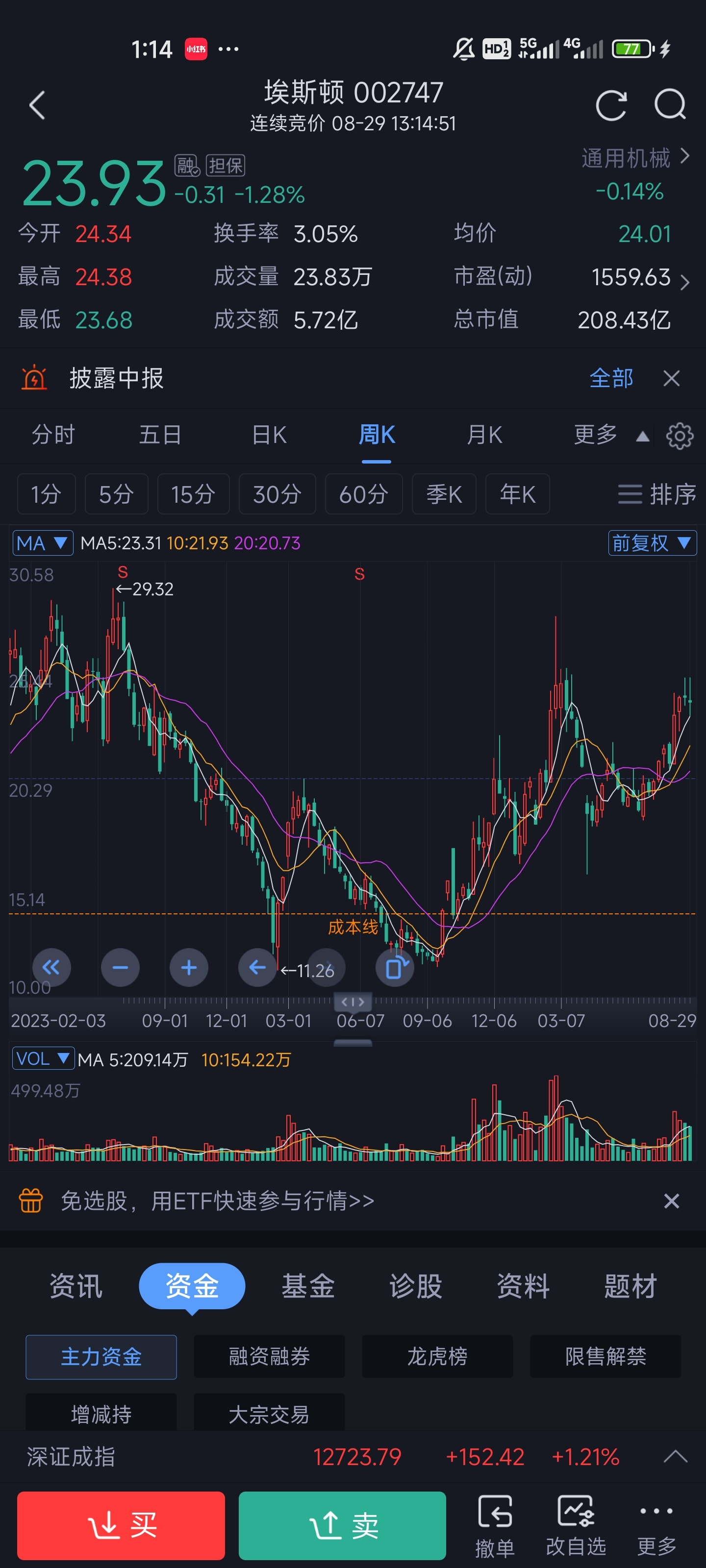
Task: Open 通用机械 sector detail chevron
Action: (685, 156)
